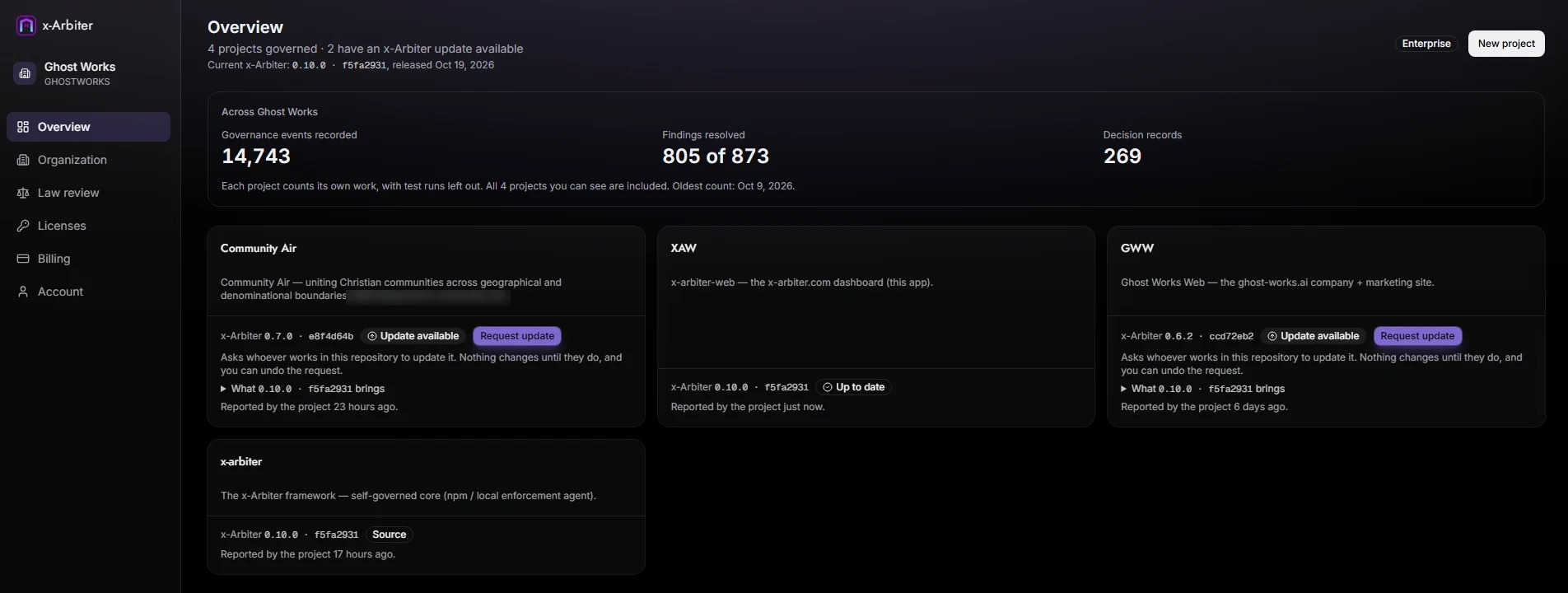Click the x-arbiter framework description text
Viewport: 1568px width, 593px height.
click(x=408, y=496)
